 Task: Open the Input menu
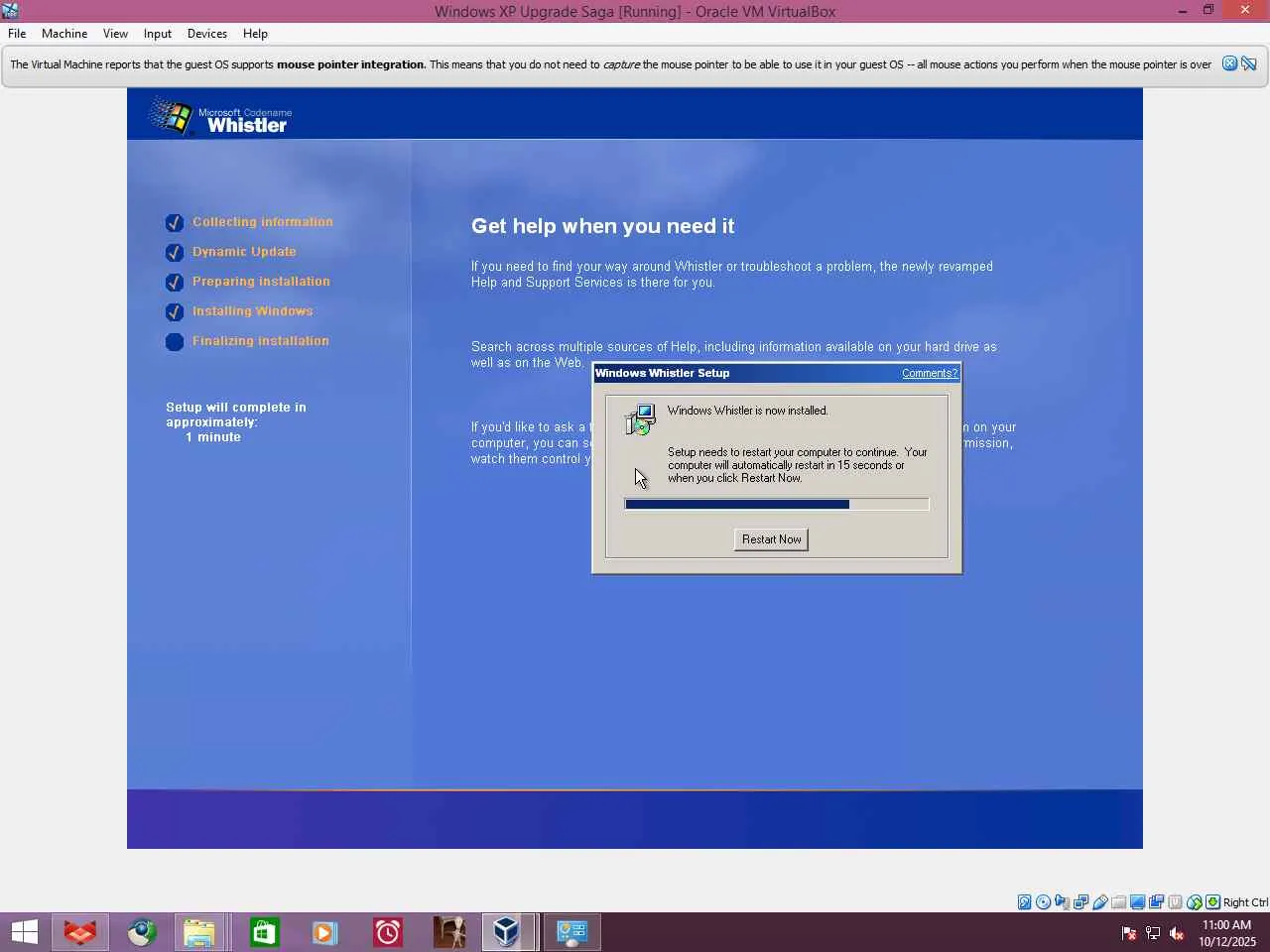click(158, 33)
